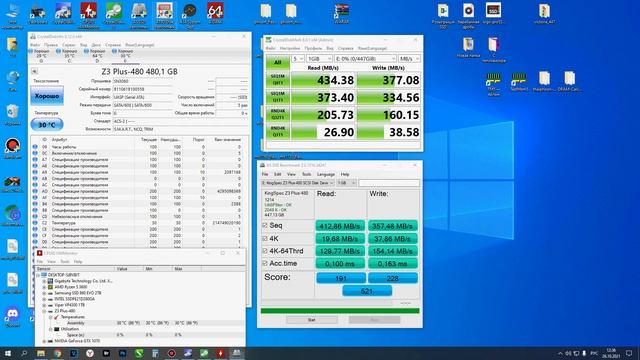The width and height of the screenshot is (640, 360).
Task: Open the E: 0% drive dropdown in CrystalDiskMark
Action: click(365, 59)
